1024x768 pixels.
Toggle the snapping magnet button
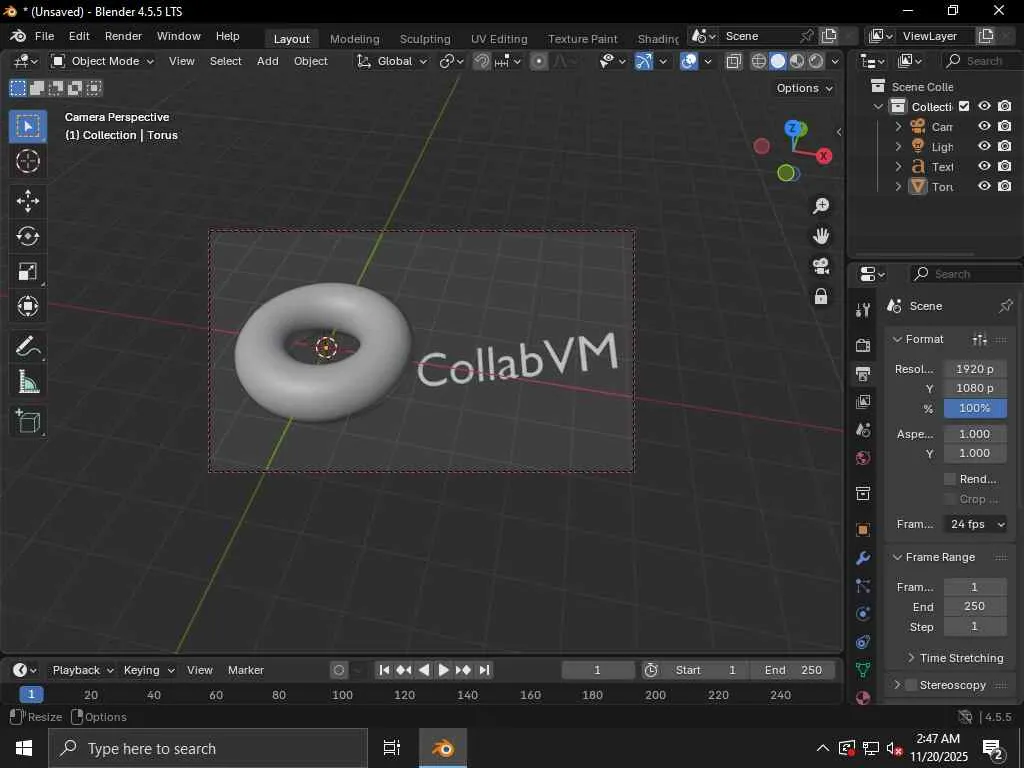point(481,61)
